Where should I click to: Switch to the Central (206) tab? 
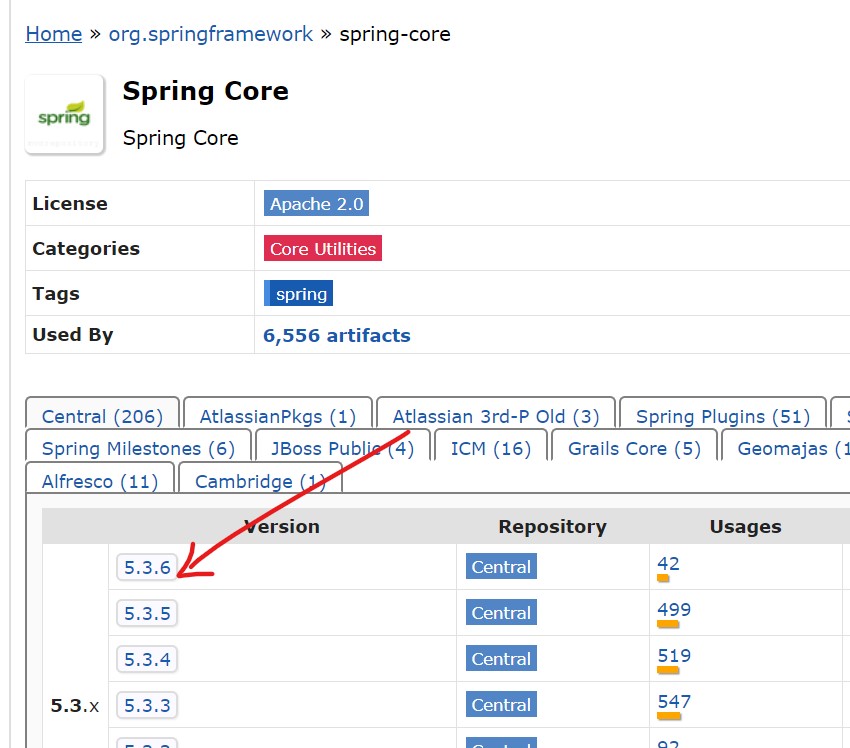click(x=102, y=416)
